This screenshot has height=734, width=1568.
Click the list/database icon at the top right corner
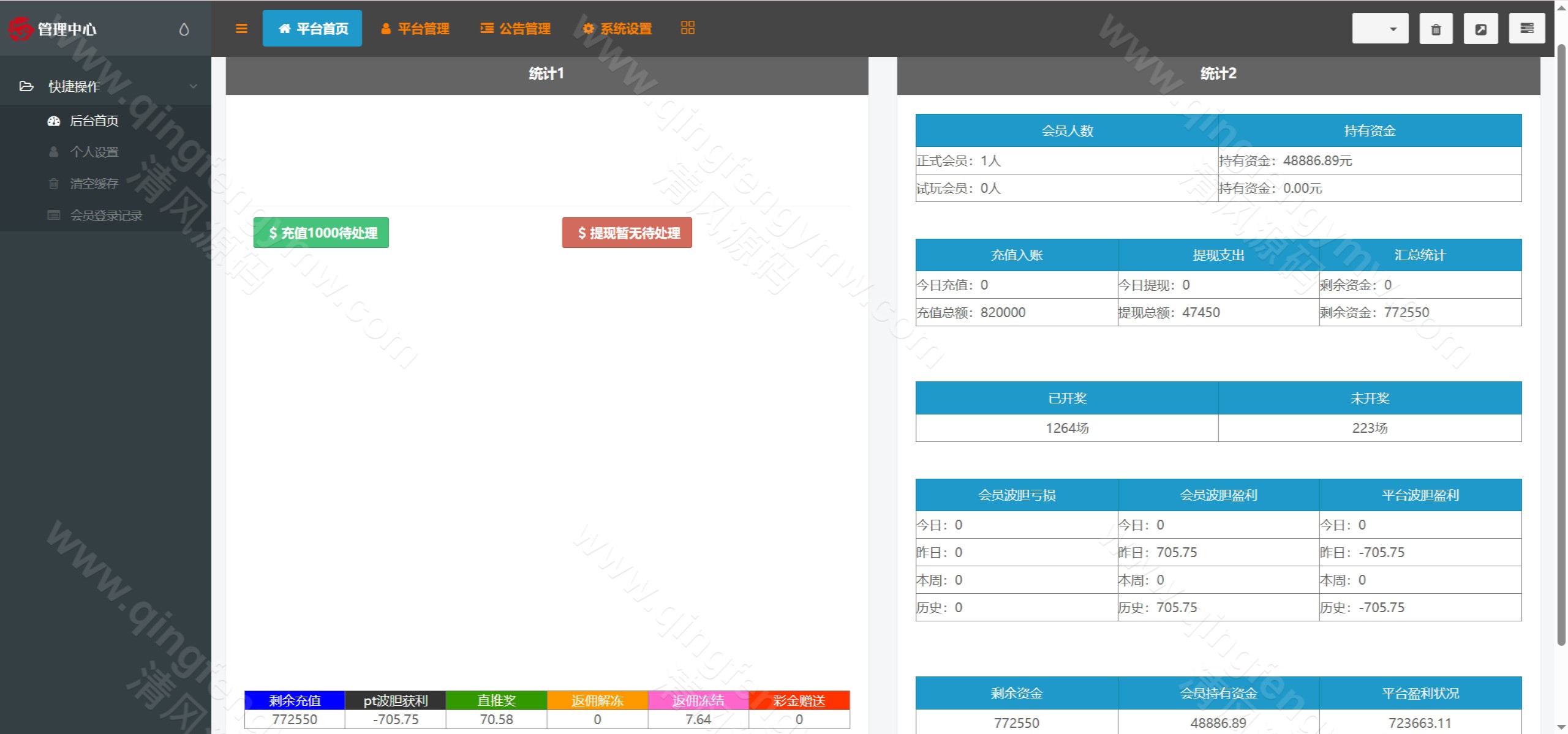tap(1526, 28)
